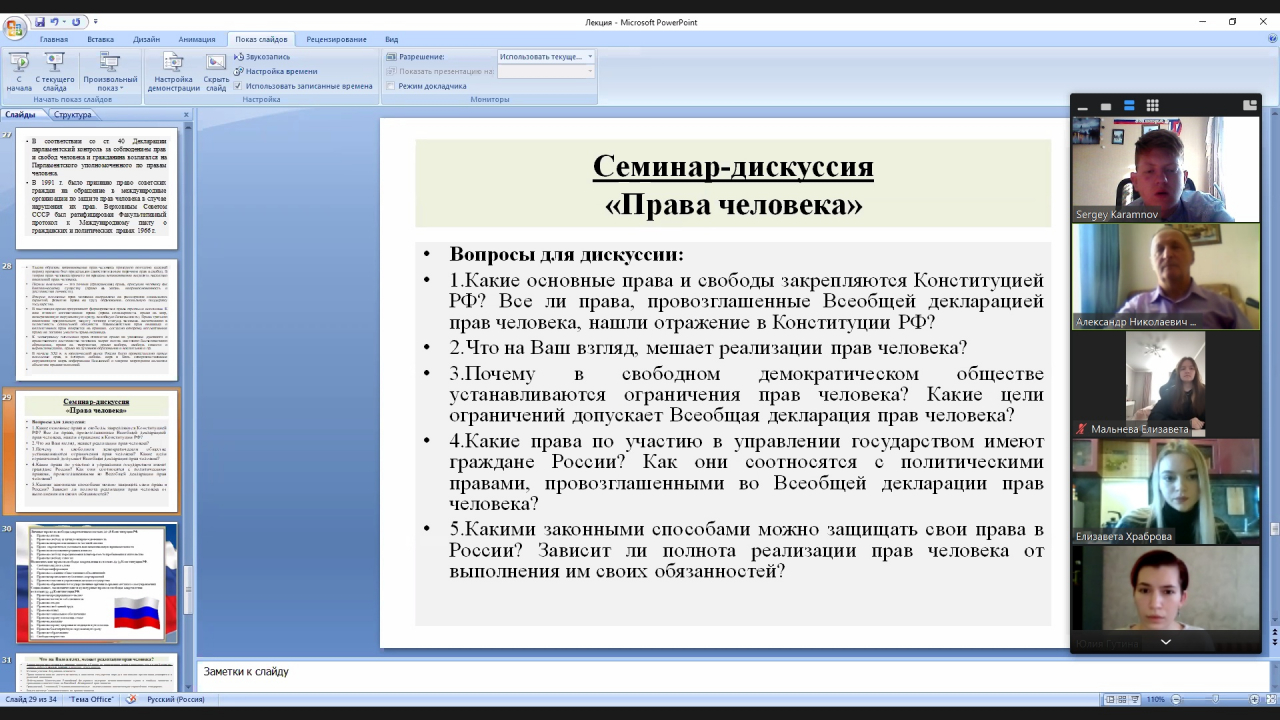
Task: Expand more participants with the down chevron
Action: point(1166,642)
